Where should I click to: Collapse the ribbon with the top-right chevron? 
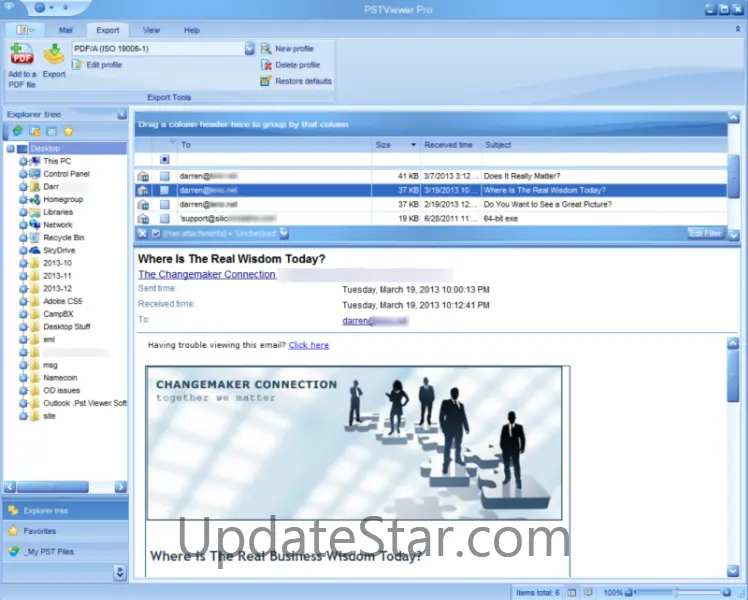(x=738, y=30)
